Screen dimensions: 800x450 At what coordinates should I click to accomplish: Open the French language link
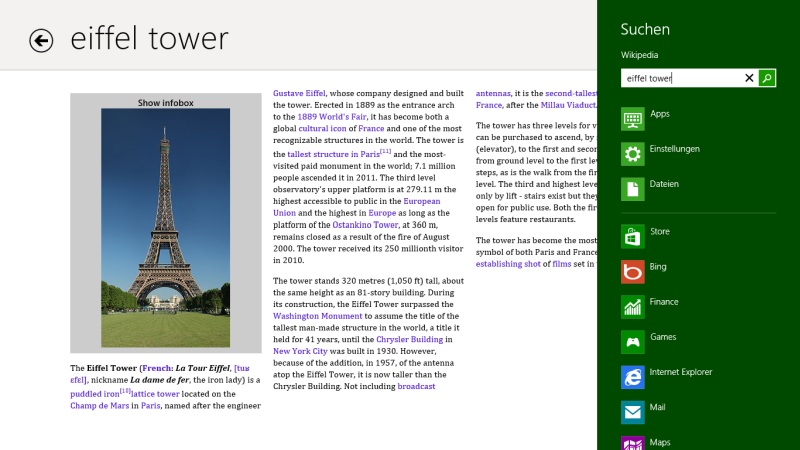157,368
